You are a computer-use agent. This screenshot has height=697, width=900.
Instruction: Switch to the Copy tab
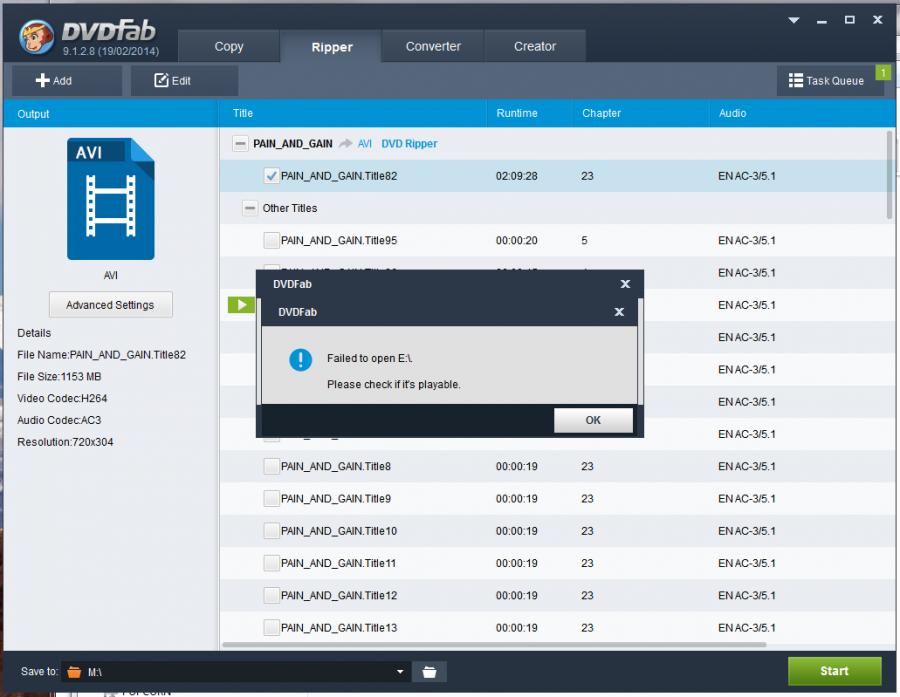[228, 46]
